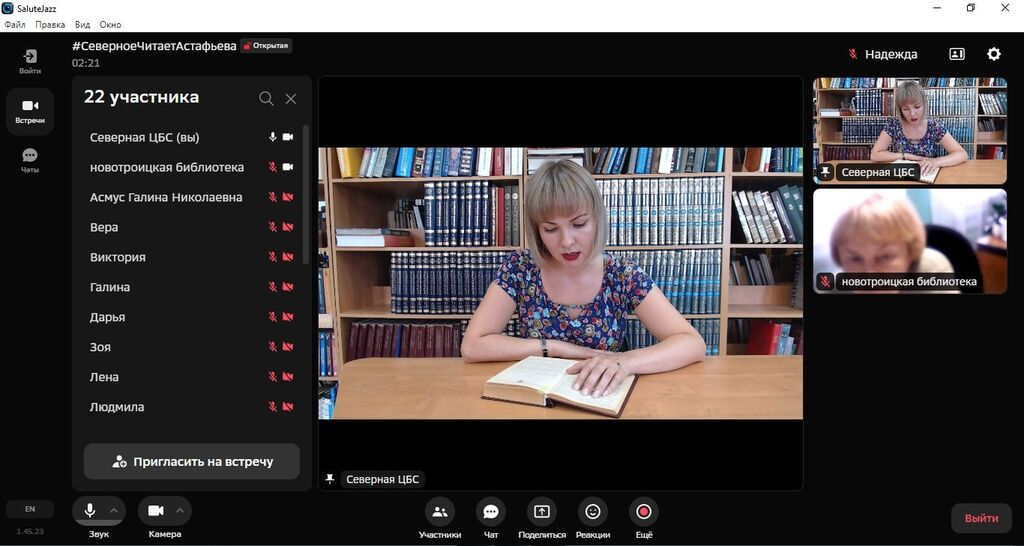This screenshot has height=546, width=1024.
Task: Expand the sound options arrow
Action: click(x=114, y=511)
